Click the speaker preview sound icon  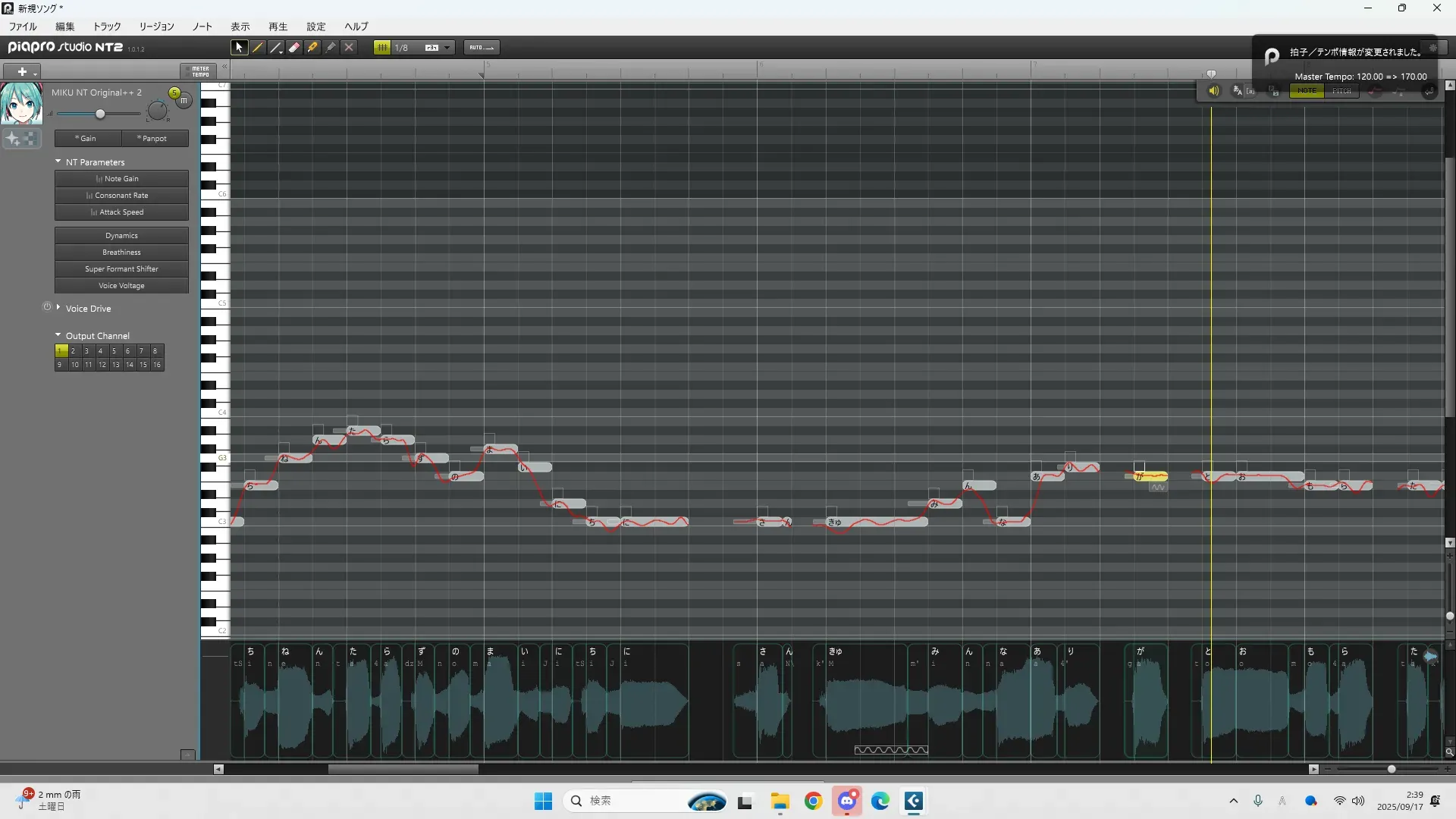click(x=1213, y=91)
